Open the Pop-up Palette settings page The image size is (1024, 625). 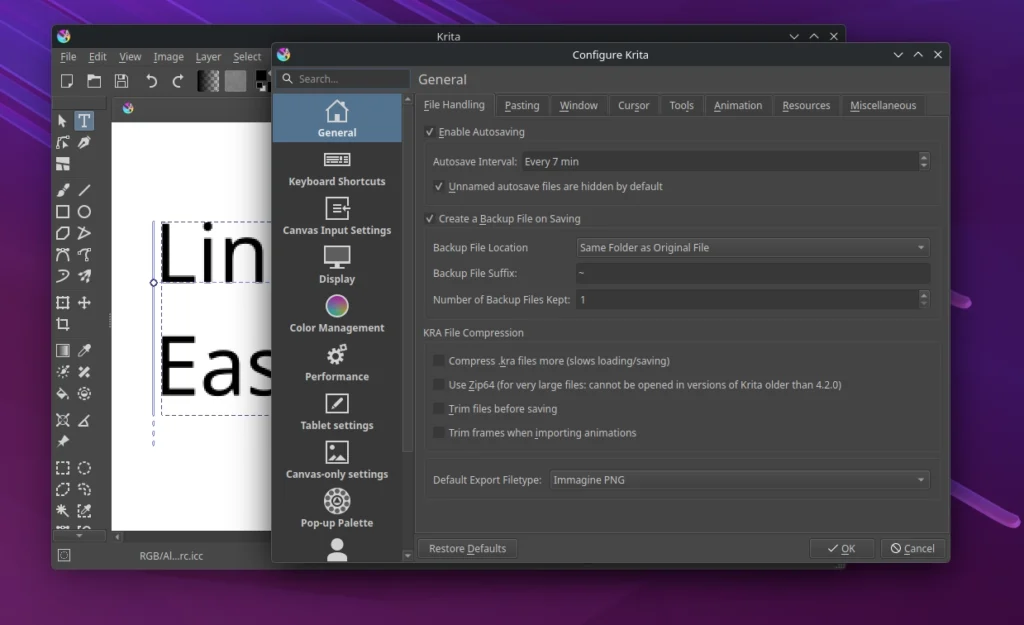(x=336, y=507)
